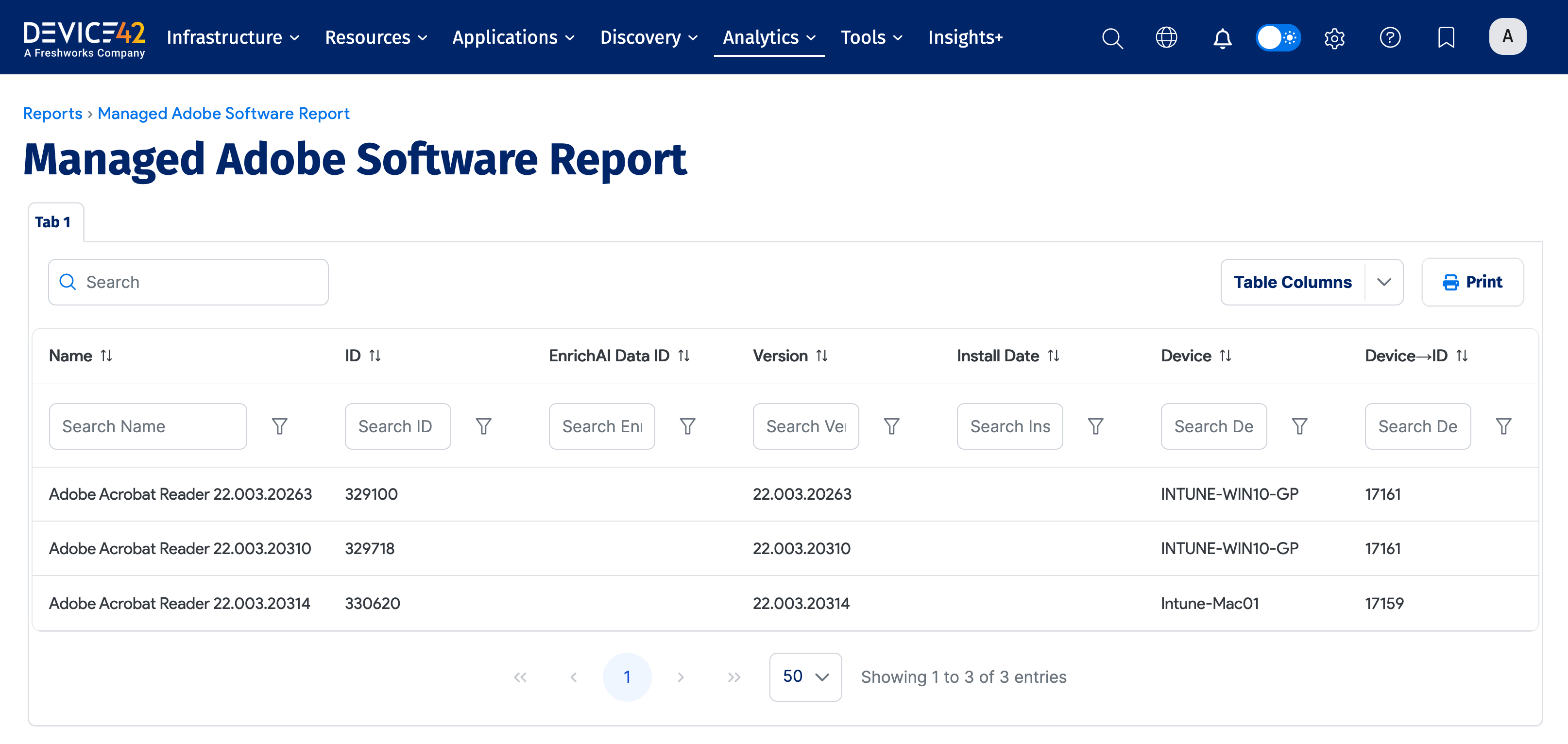Open the Reports breadcrumb link
Image resolution: width=1568 pixels, height=744 pixels.
[x=52, y=113]
